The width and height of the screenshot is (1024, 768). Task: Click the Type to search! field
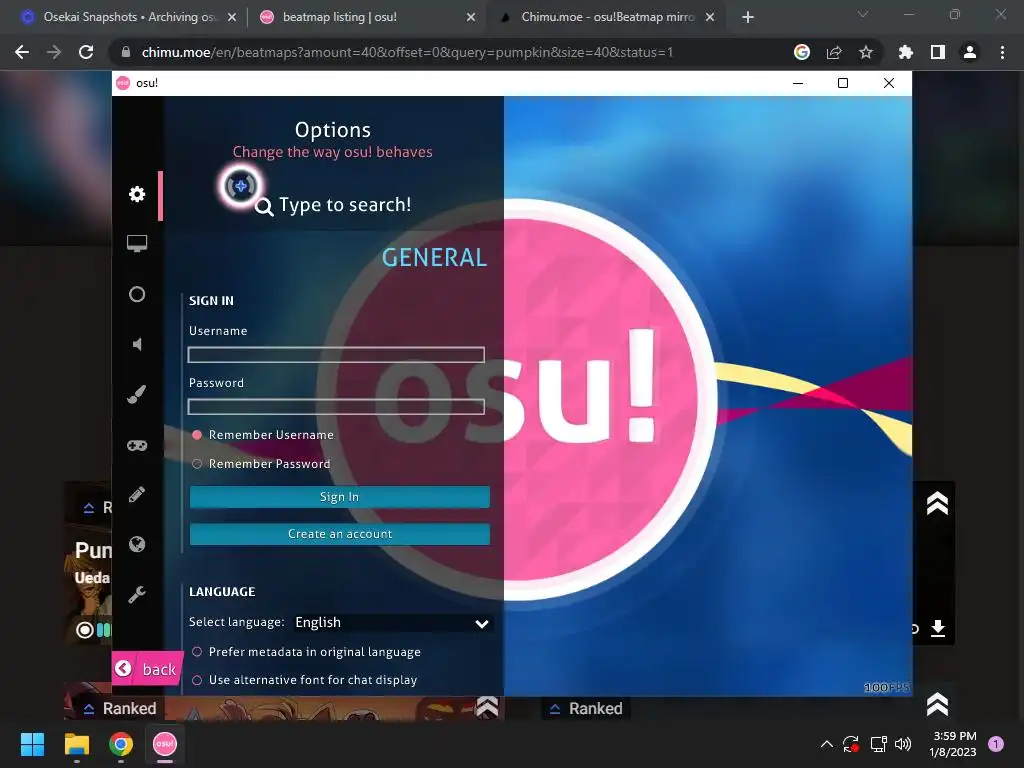click(345, 205)
